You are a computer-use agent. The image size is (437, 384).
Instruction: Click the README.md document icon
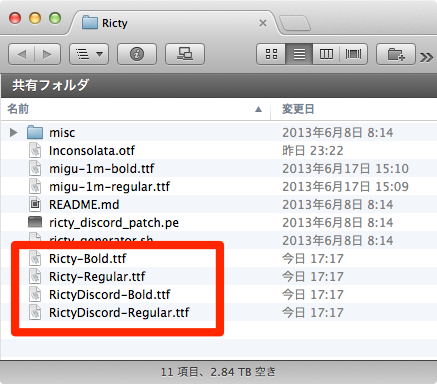click(35, 204)
